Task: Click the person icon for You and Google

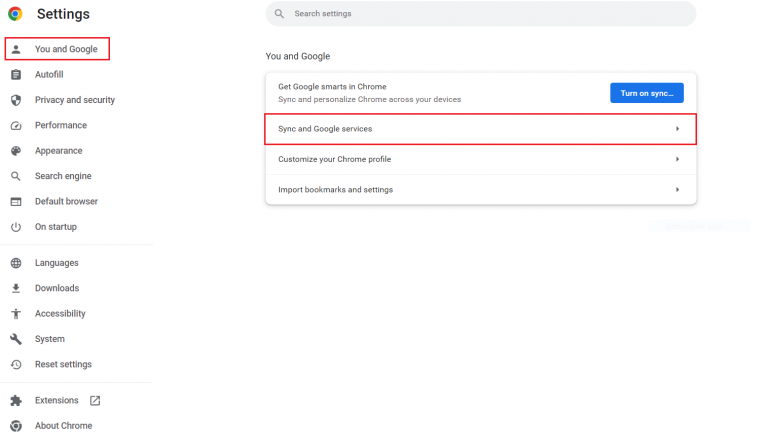Action: pos(16,49)
